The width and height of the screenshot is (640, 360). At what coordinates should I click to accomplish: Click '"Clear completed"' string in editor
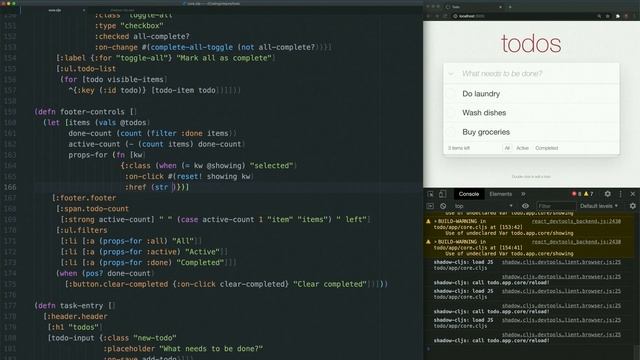click(329, 284)
